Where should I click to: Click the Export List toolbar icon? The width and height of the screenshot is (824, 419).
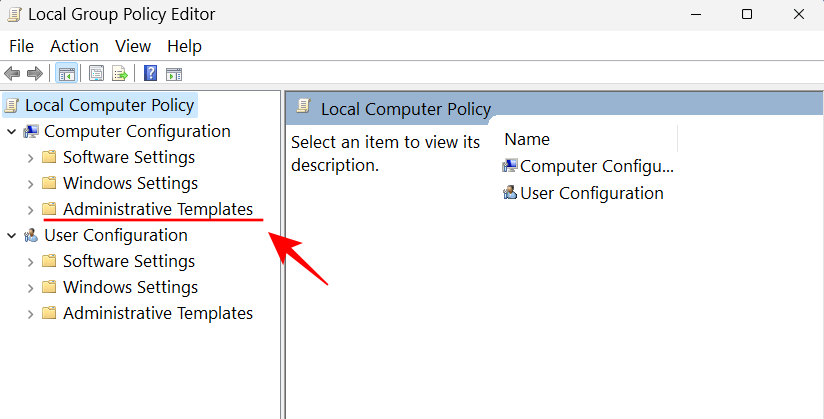tap(120, 73)
